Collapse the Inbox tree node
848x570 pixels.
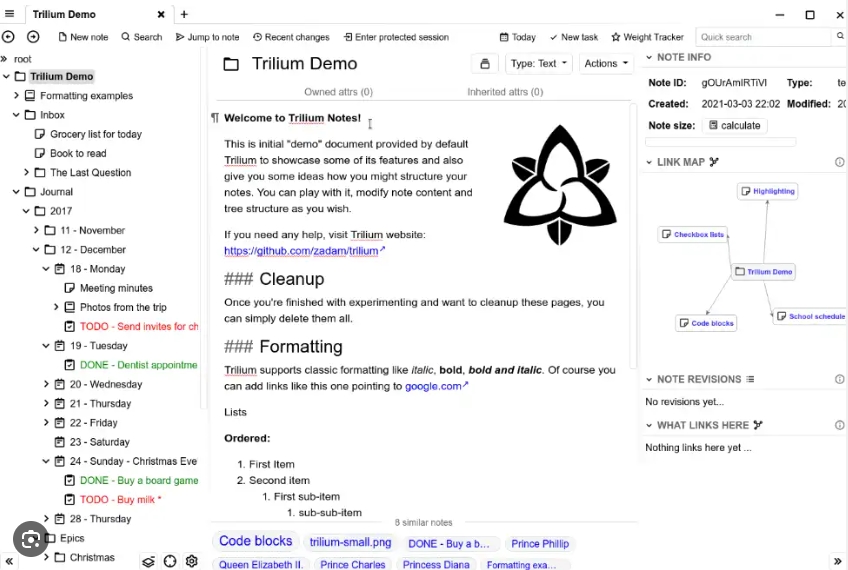tap(16, 115)
